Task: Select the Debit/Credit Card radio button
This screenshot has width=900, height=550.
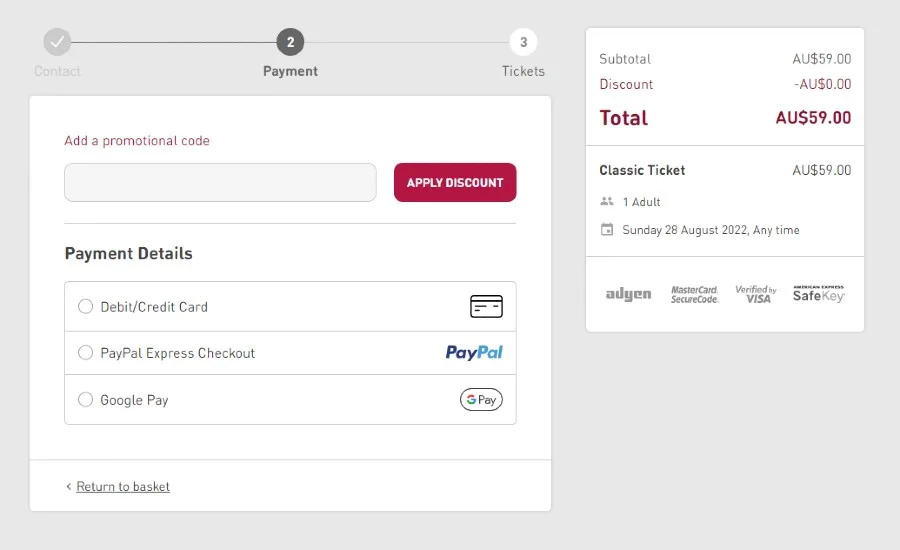Action: click(86, 307)
